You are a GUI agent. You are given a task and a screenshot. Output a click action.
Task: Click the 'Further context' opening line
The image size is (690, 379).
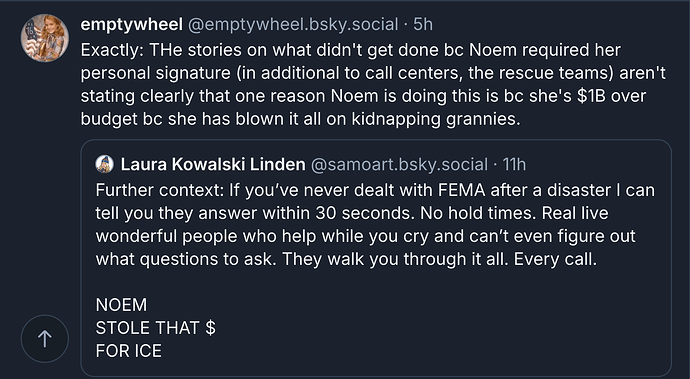click(x=375, y=190)
